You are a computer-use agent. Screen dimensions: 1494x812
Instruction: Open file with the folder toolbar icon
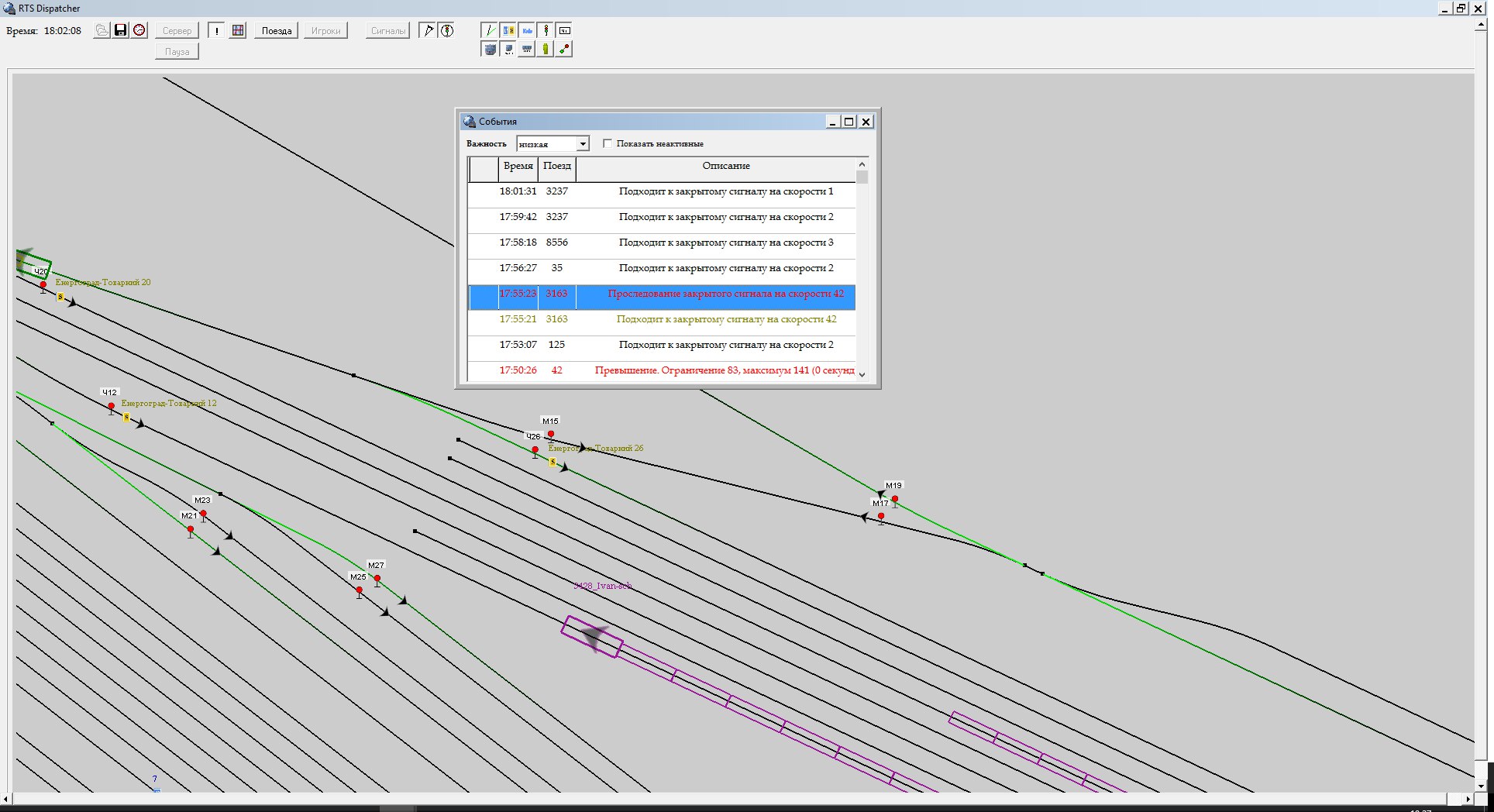102,30
